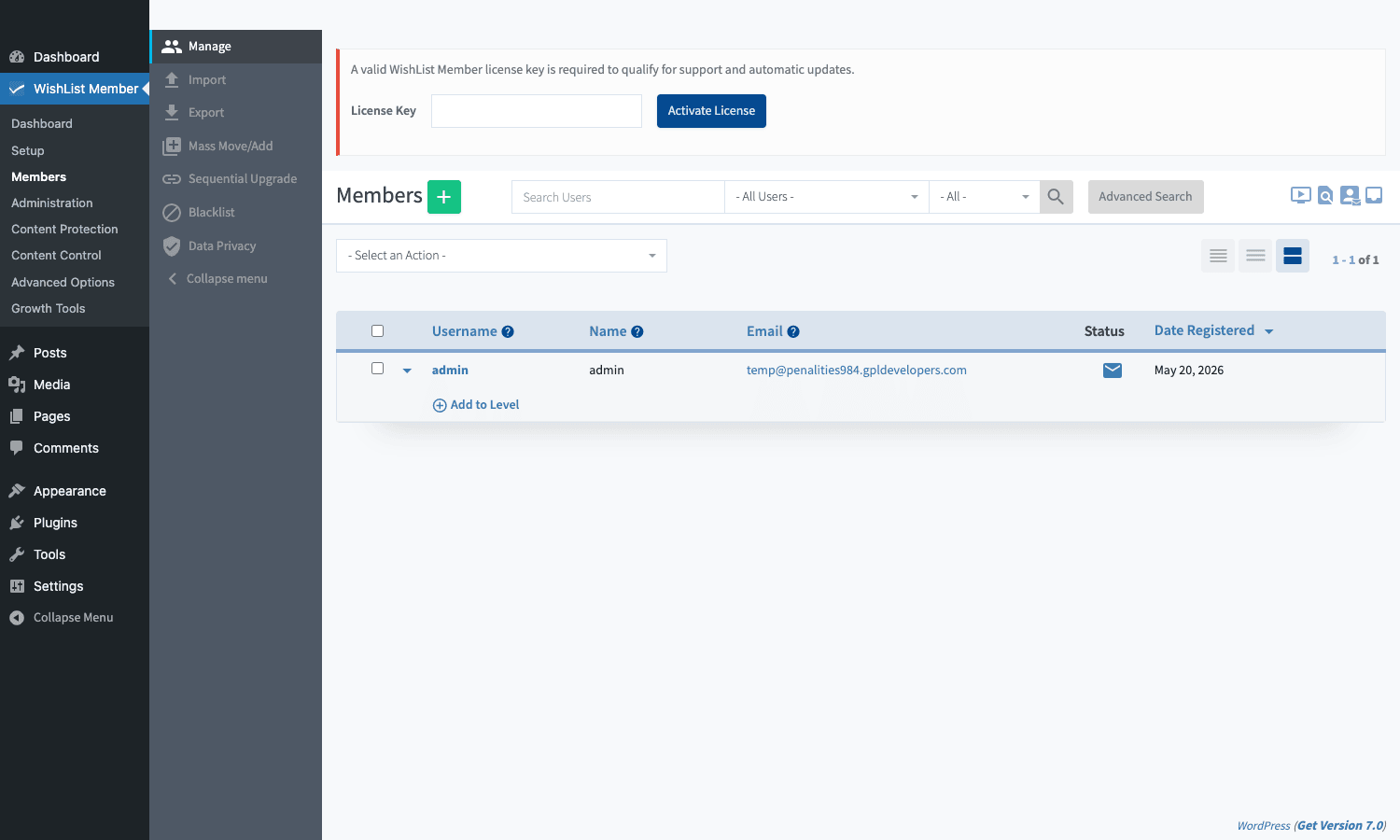Open the - All - filter dropdown

click(x=985, y=197)
